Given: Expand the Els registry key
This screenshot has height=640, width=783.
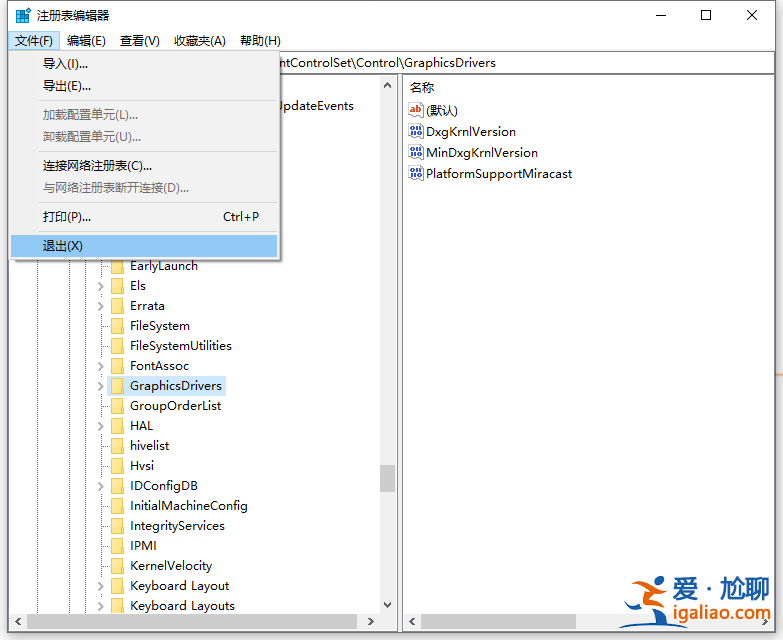Looking at the screenshot, I should click(100, 286).
